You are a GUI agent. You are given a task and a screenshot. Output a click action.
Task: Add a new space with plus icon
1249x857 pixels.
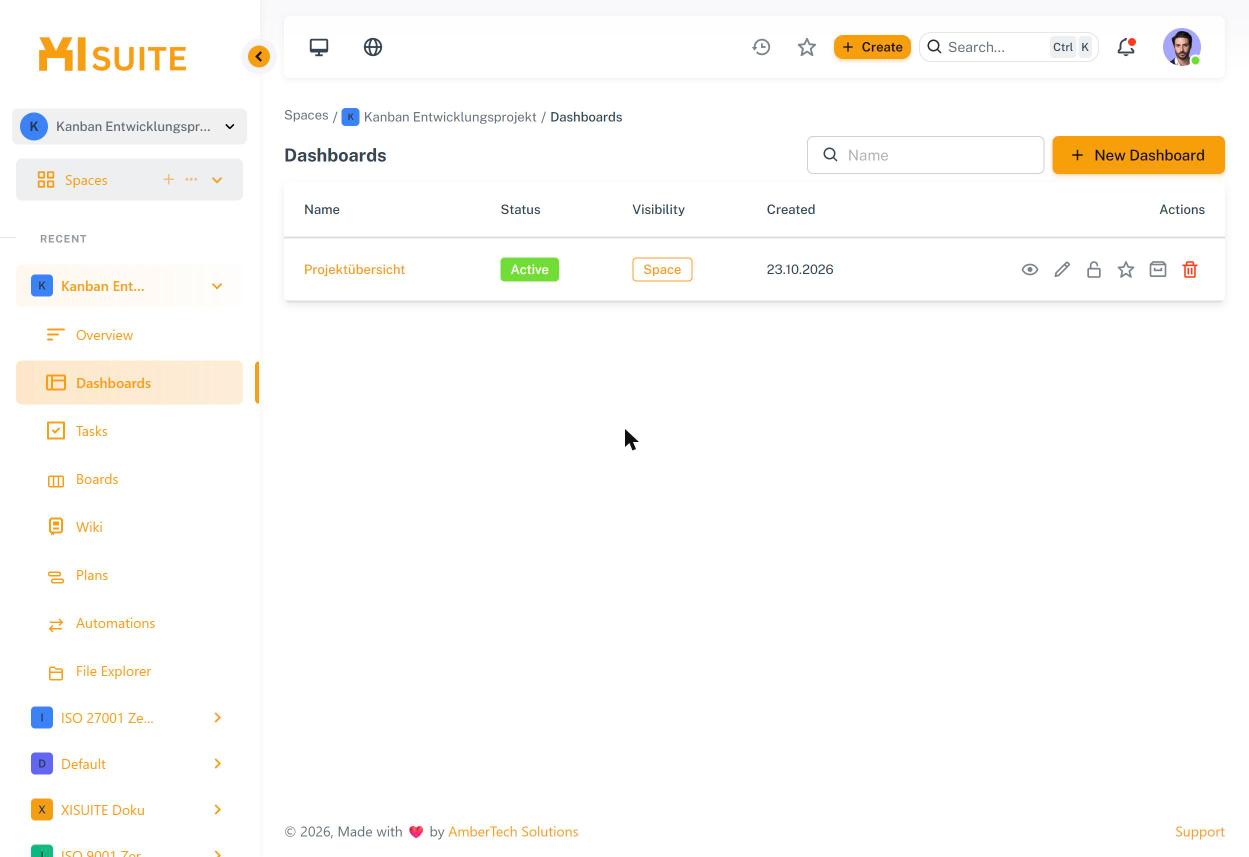point(168,180)
